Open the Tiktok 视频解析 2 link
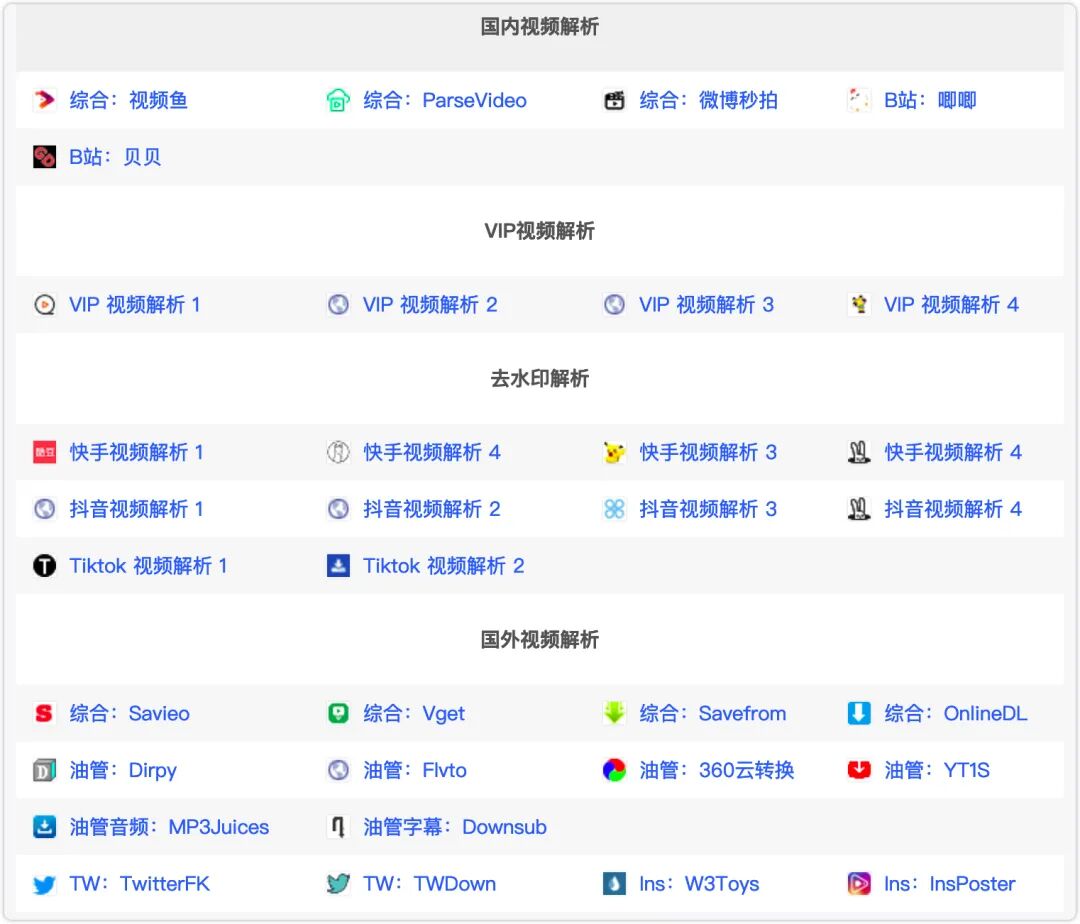 pos(444,566)
